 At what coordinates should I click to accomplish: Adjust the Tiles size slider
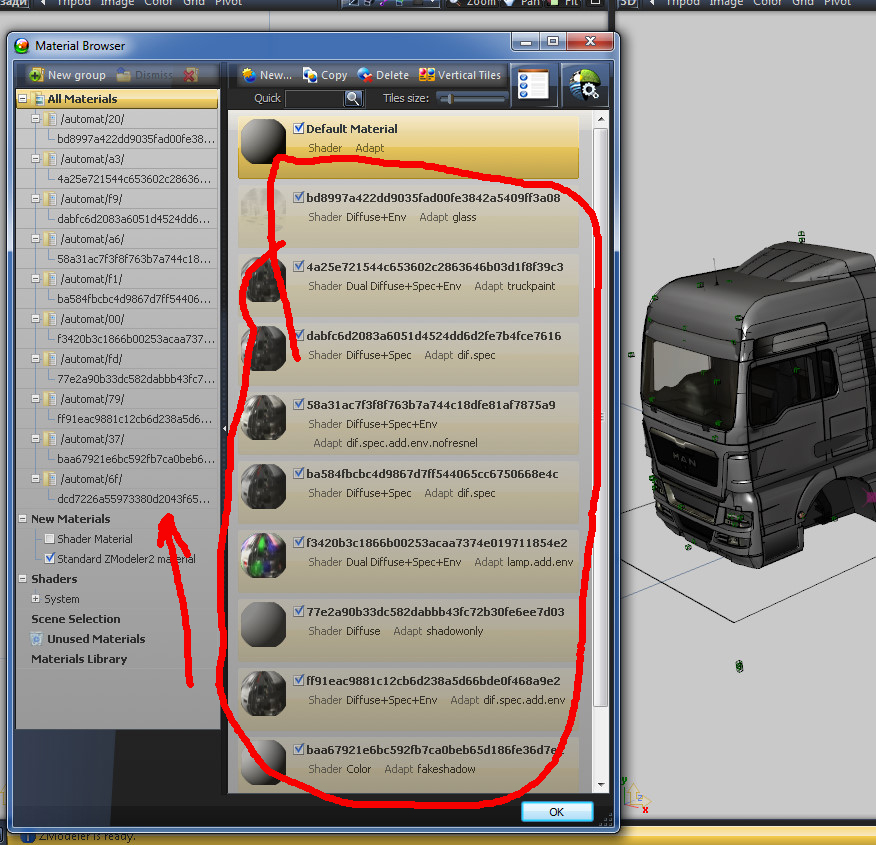point(452,98)
